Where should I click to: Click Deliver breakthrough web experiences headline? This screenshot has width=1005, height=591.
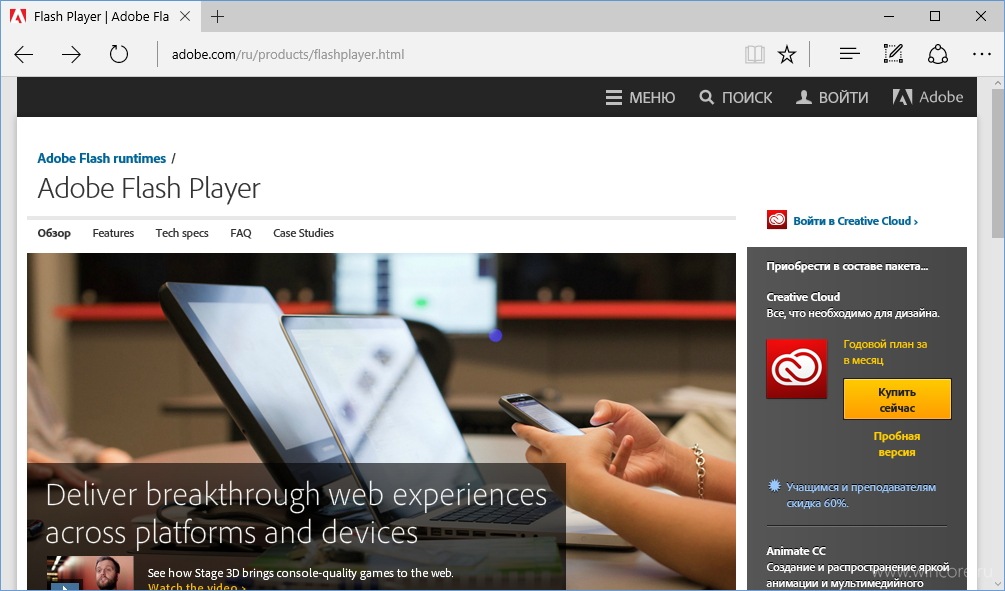point(296,514)
